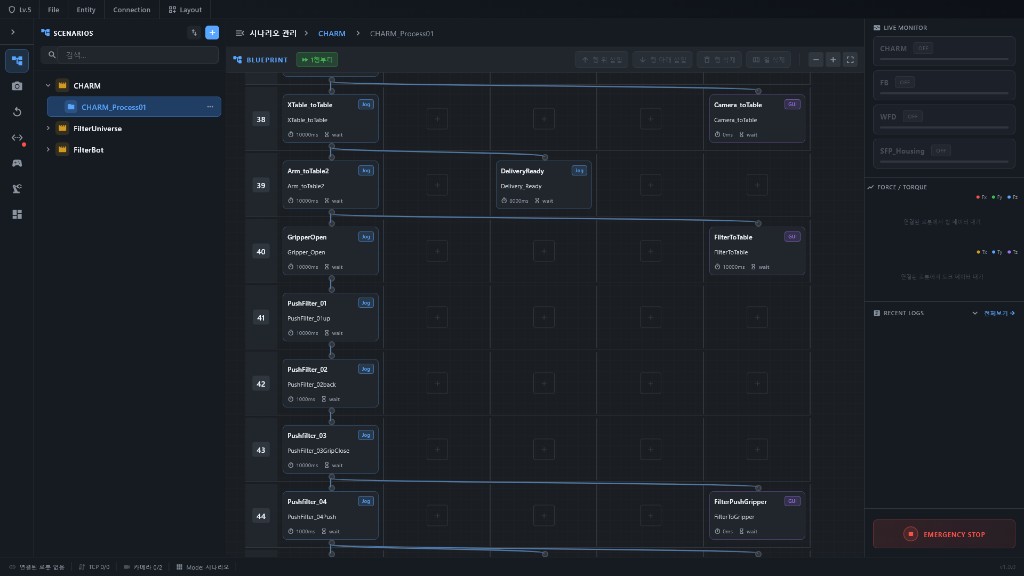Open the Entity menu
Image resolution: width=1024 pixels, height=576 pixels.
tap(86, 10)
